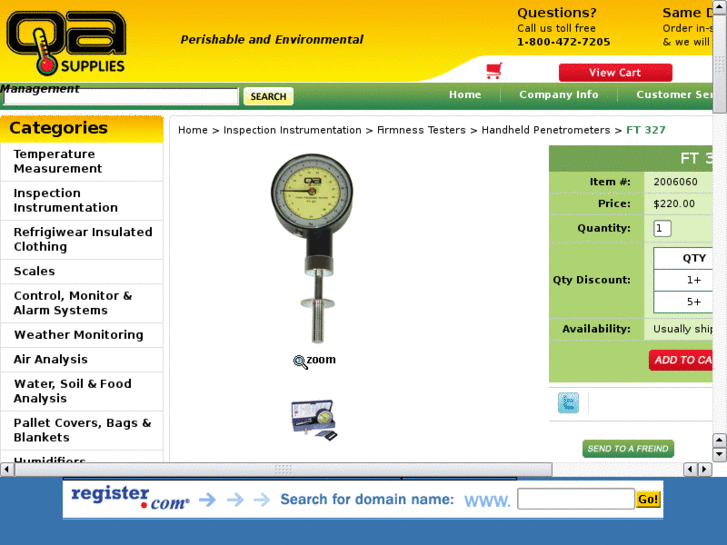Click the SEND TO A FRIEND button
This screenshot has width=727, height=545.
(x=628, y=449)
